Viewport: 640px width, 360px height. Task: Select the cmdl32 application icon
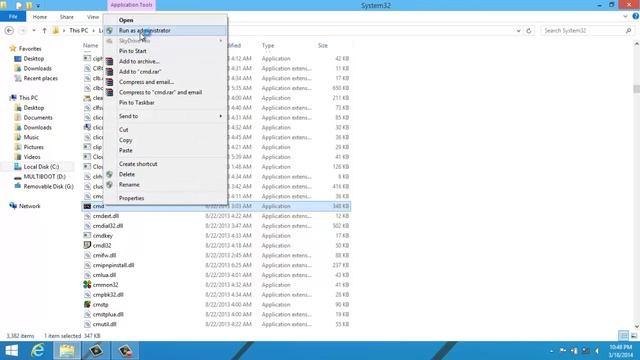pos(87,245)
